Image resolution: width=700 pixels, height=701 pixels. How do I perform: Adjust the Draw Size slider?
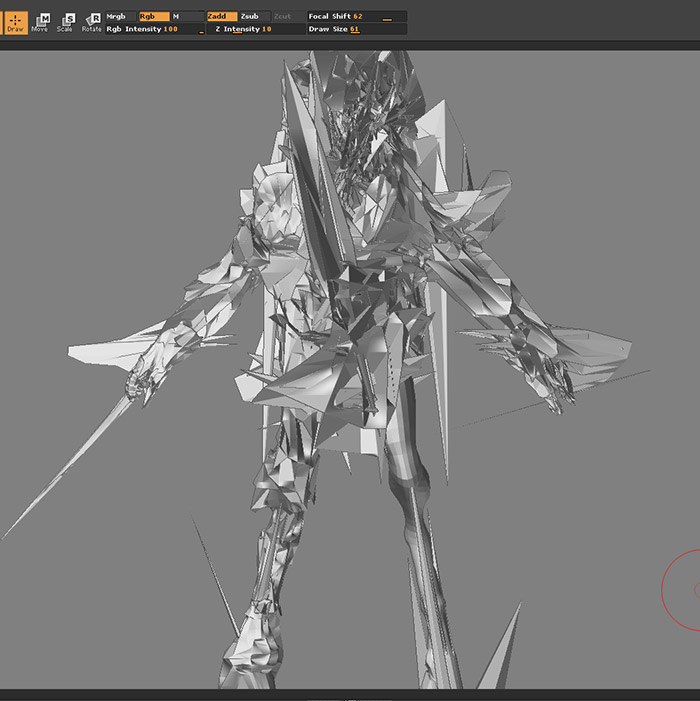[357, 29]
